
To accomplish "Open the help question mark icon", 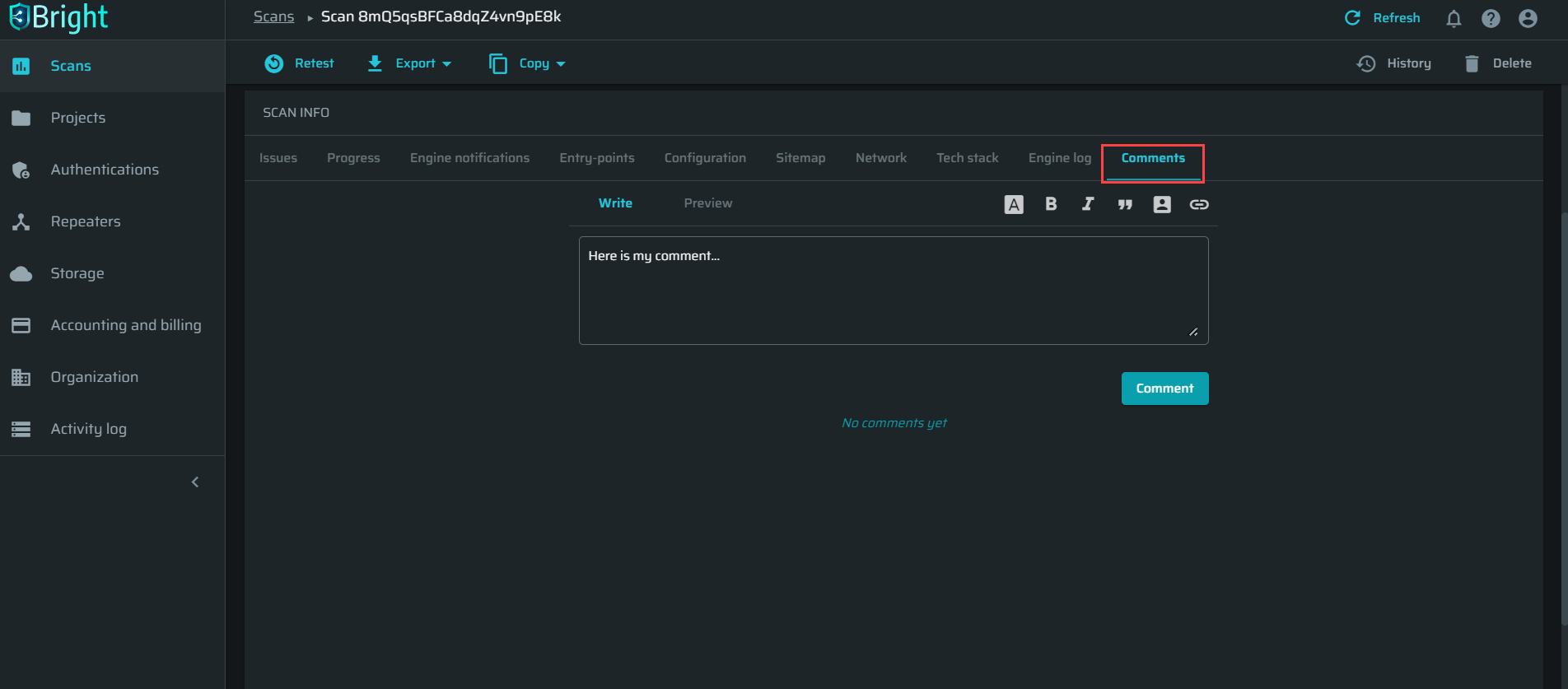I will [1491, 18].
